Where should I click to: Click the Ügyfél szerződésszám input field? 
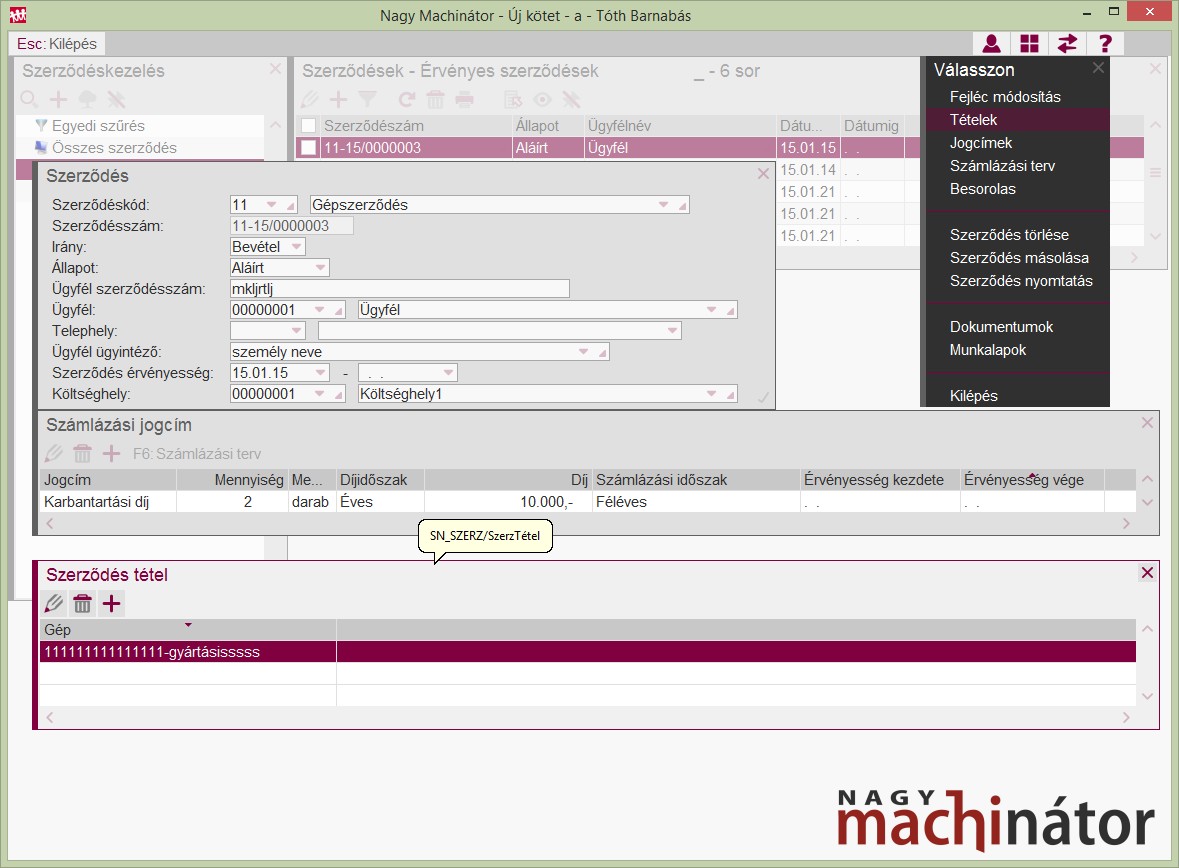tap(399, 289)
